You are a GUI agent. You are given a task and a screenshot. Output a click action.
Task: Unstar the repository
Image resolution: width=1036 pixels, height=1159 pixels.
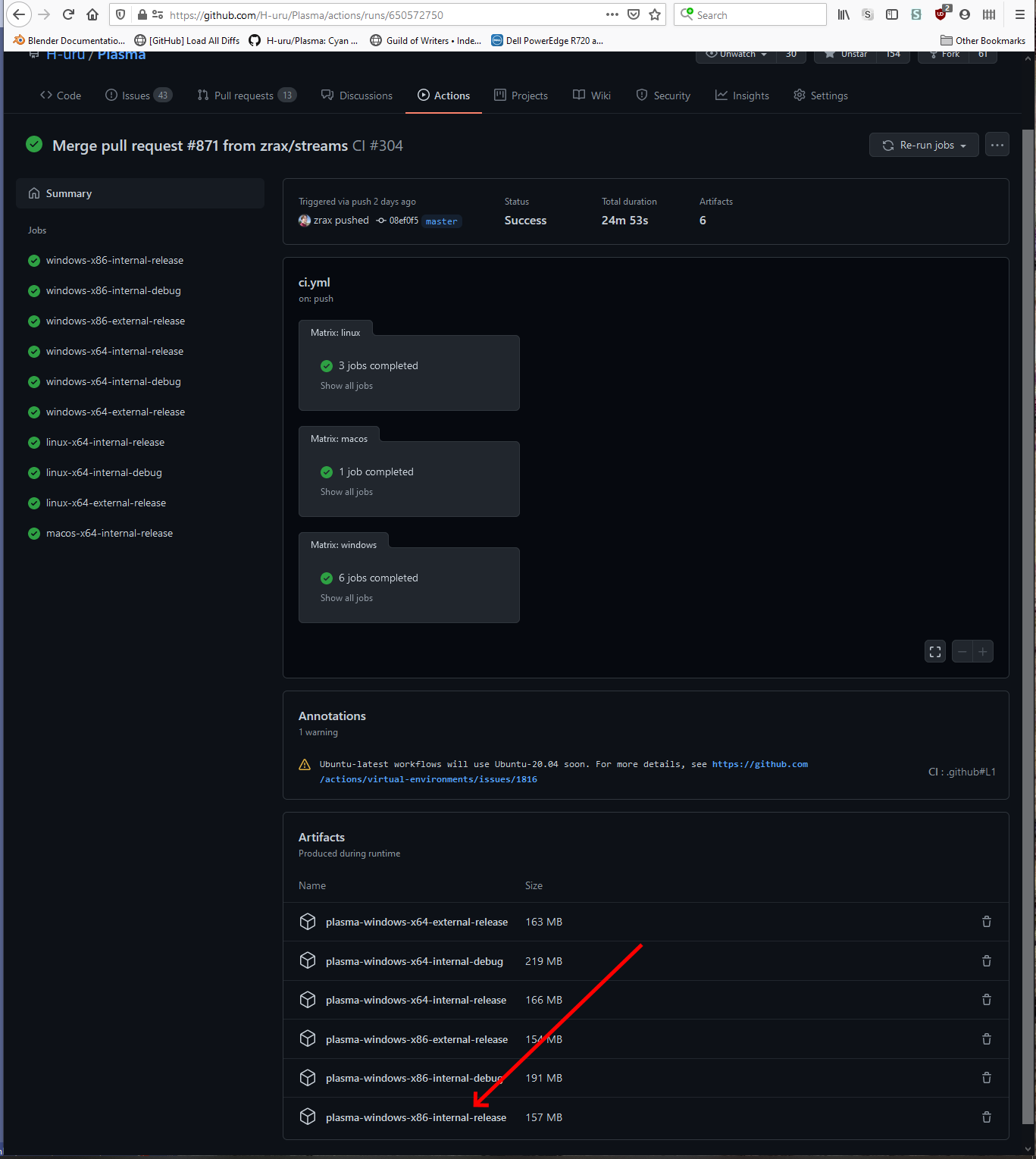pyautogui.click(x=846, y=55)
